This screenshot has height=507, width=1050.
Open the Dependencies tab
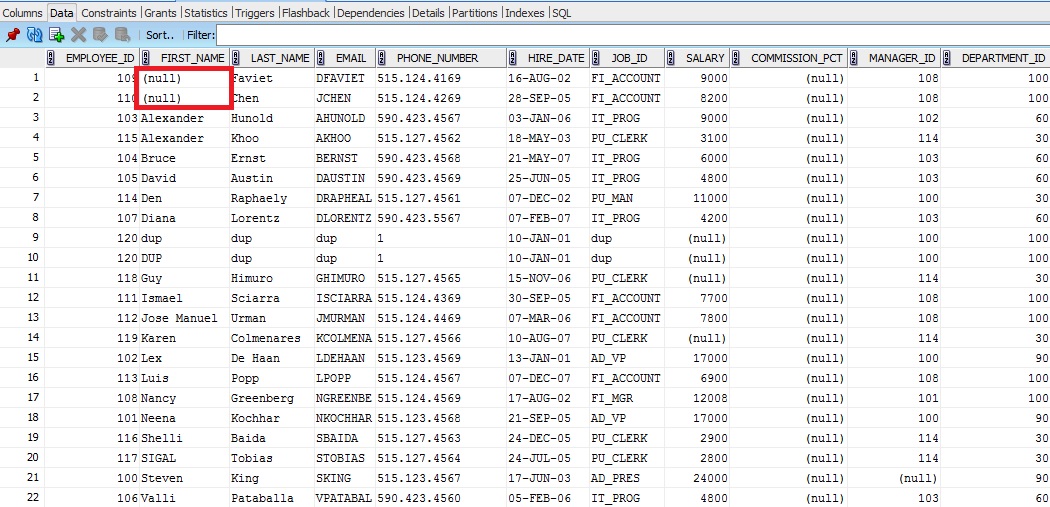pyautogui.click(x=371, y=13)
